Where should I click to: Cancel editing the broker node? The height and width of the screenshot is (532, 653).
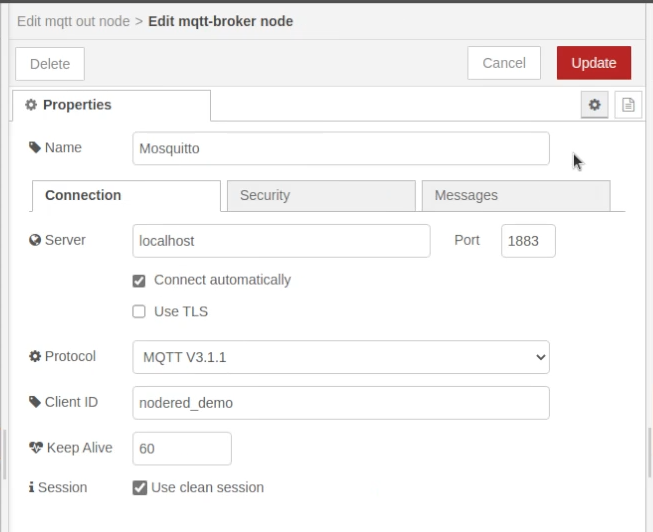point(503,63)
